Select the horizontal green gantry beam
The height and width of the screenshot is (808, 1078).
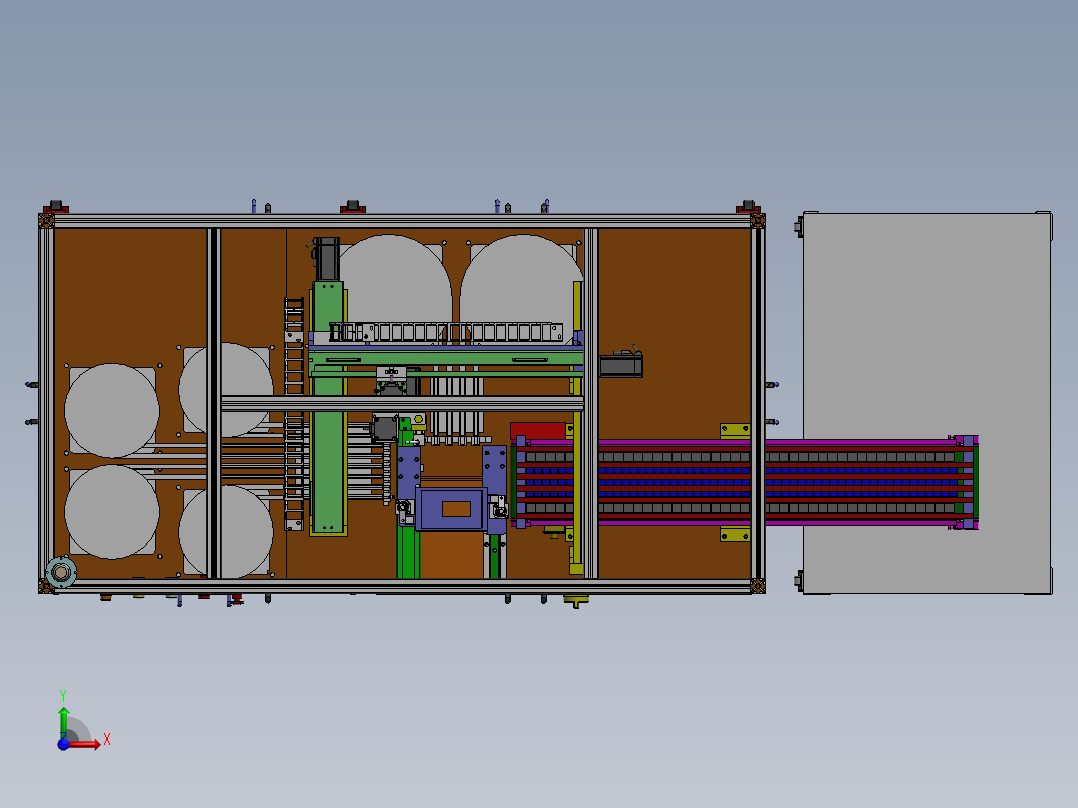(446, 358)
